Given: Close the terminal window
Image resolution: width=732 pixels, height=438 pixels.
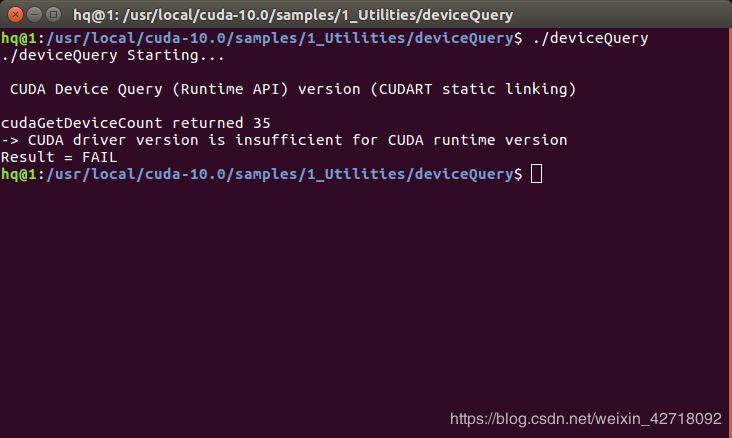Looking at the screenshot, I should click(x=14, y=14).
